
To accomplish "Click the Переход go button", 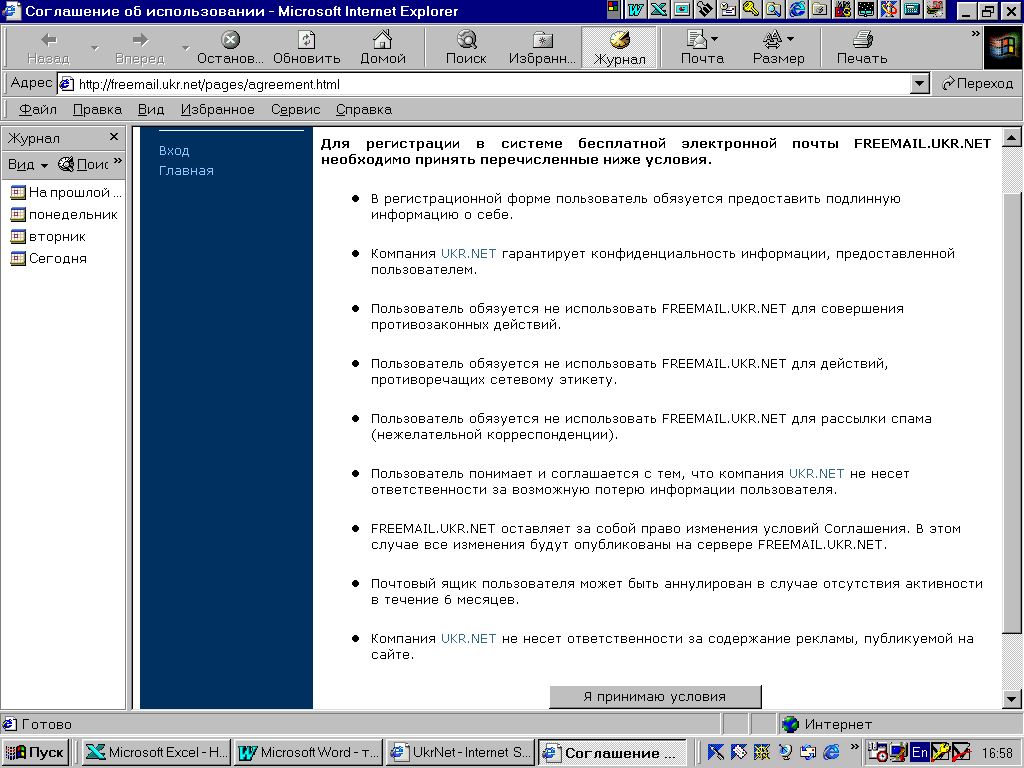I will point(978,84).
